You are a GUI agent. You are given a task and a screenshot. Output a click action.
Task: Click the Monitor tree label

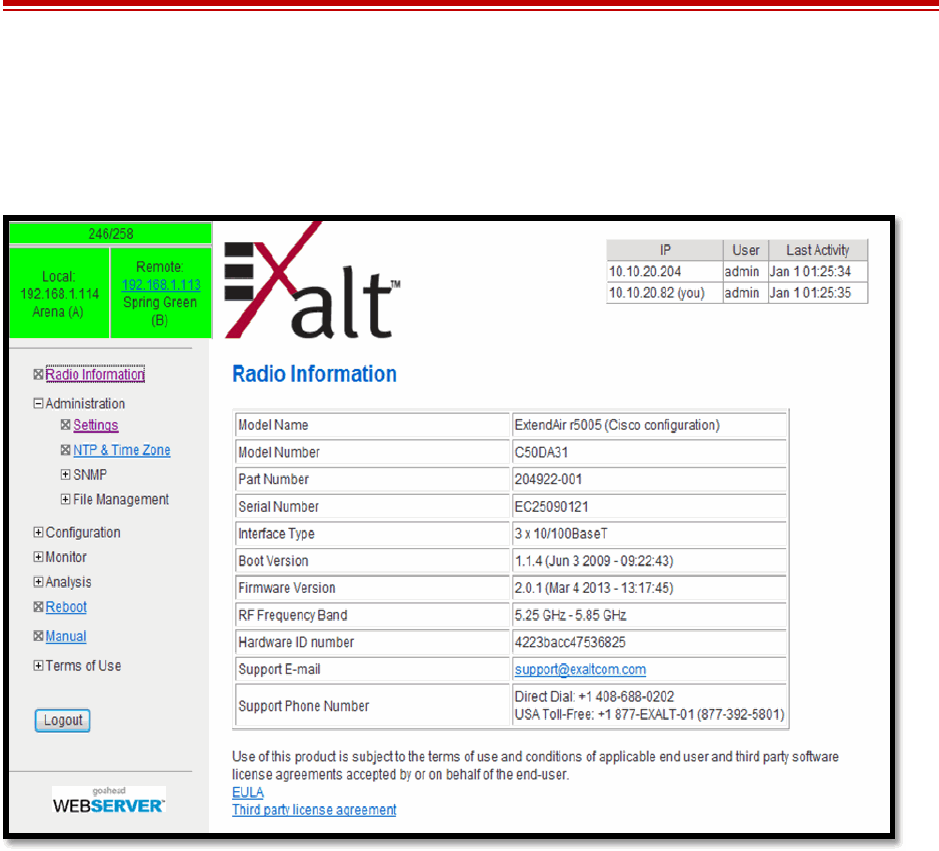tap(66, 557)
